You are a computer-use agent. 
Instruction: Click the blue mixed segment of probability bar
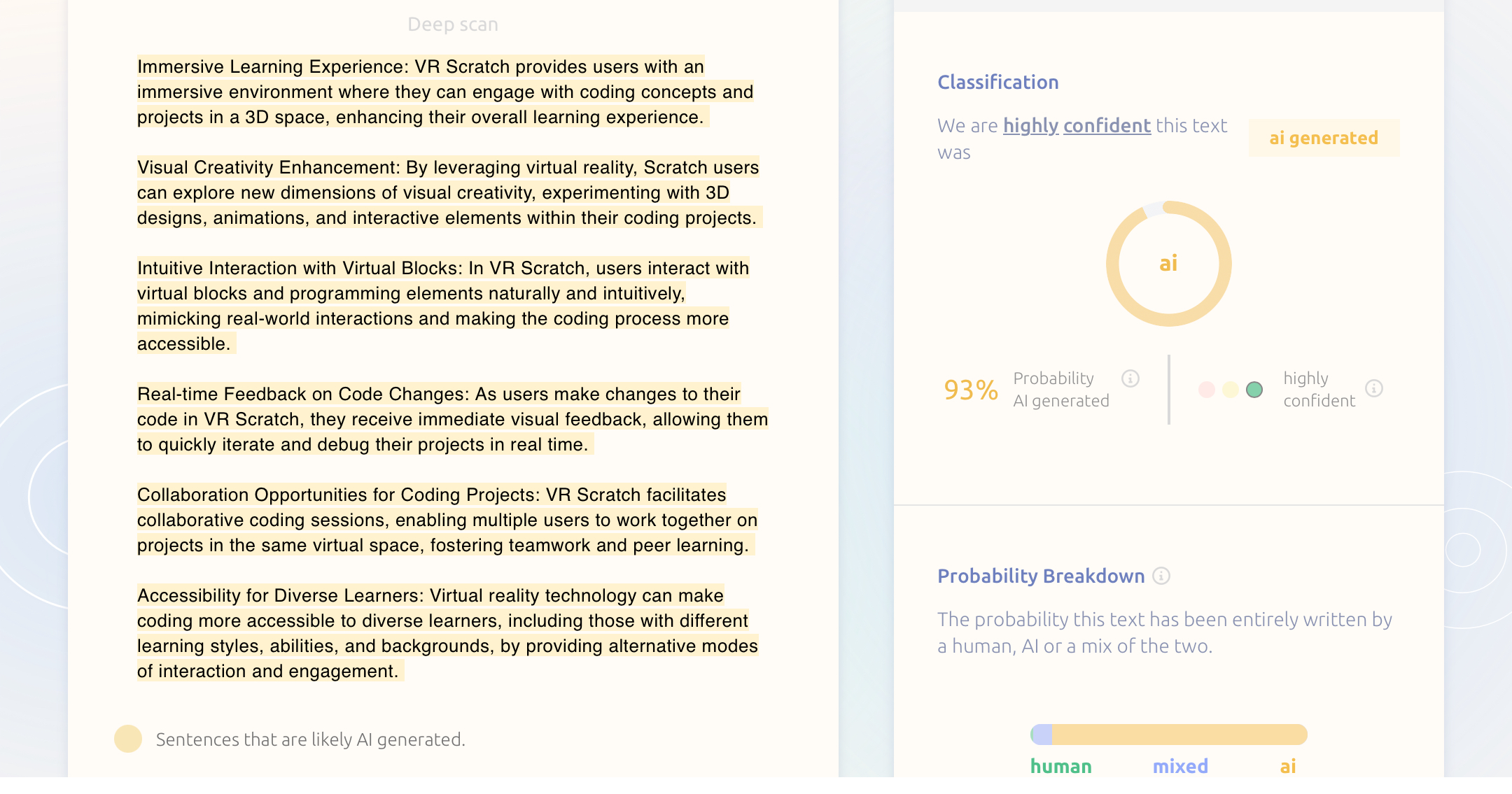[x=1043, y=735]
